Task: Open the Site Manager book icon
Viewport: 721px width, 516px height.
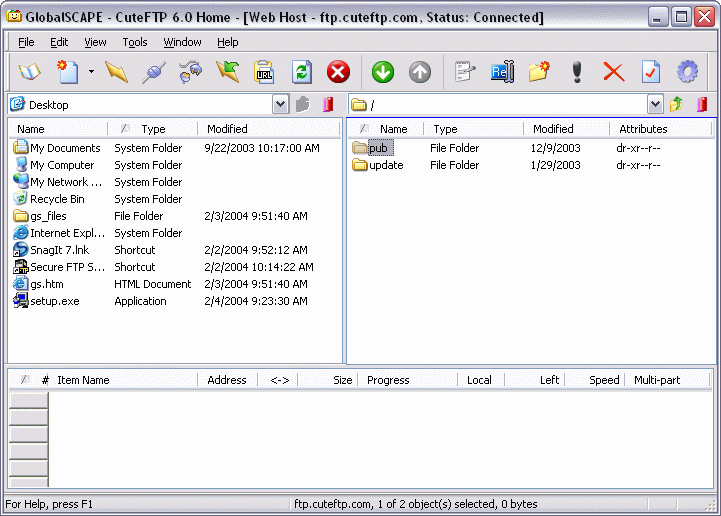Action: 28,72
